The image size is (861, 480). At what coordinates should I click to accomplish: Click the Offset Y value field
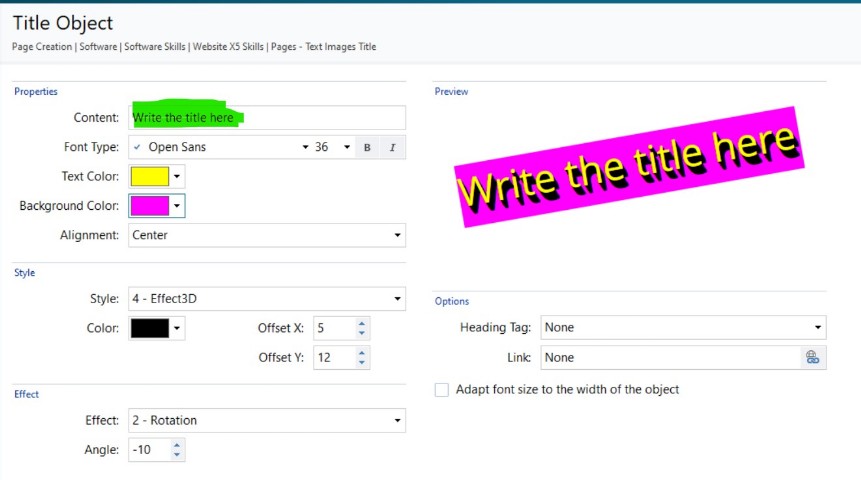point(334,358)
